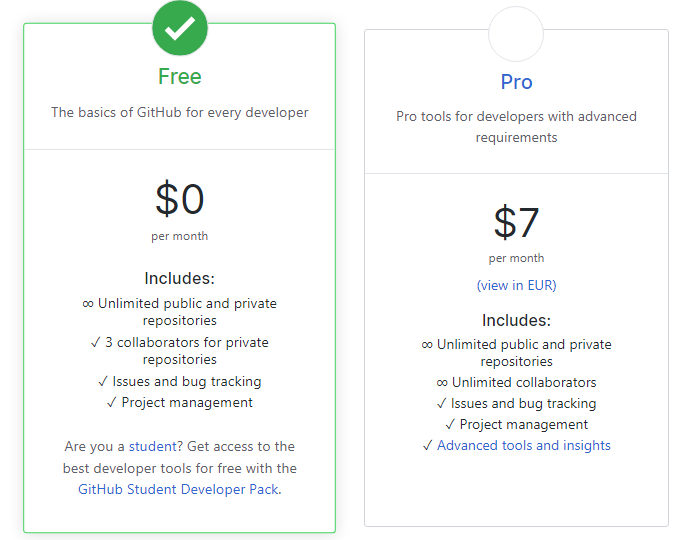
Task: Click infinity icon in Free plan repositories
Action: (88, 304)
